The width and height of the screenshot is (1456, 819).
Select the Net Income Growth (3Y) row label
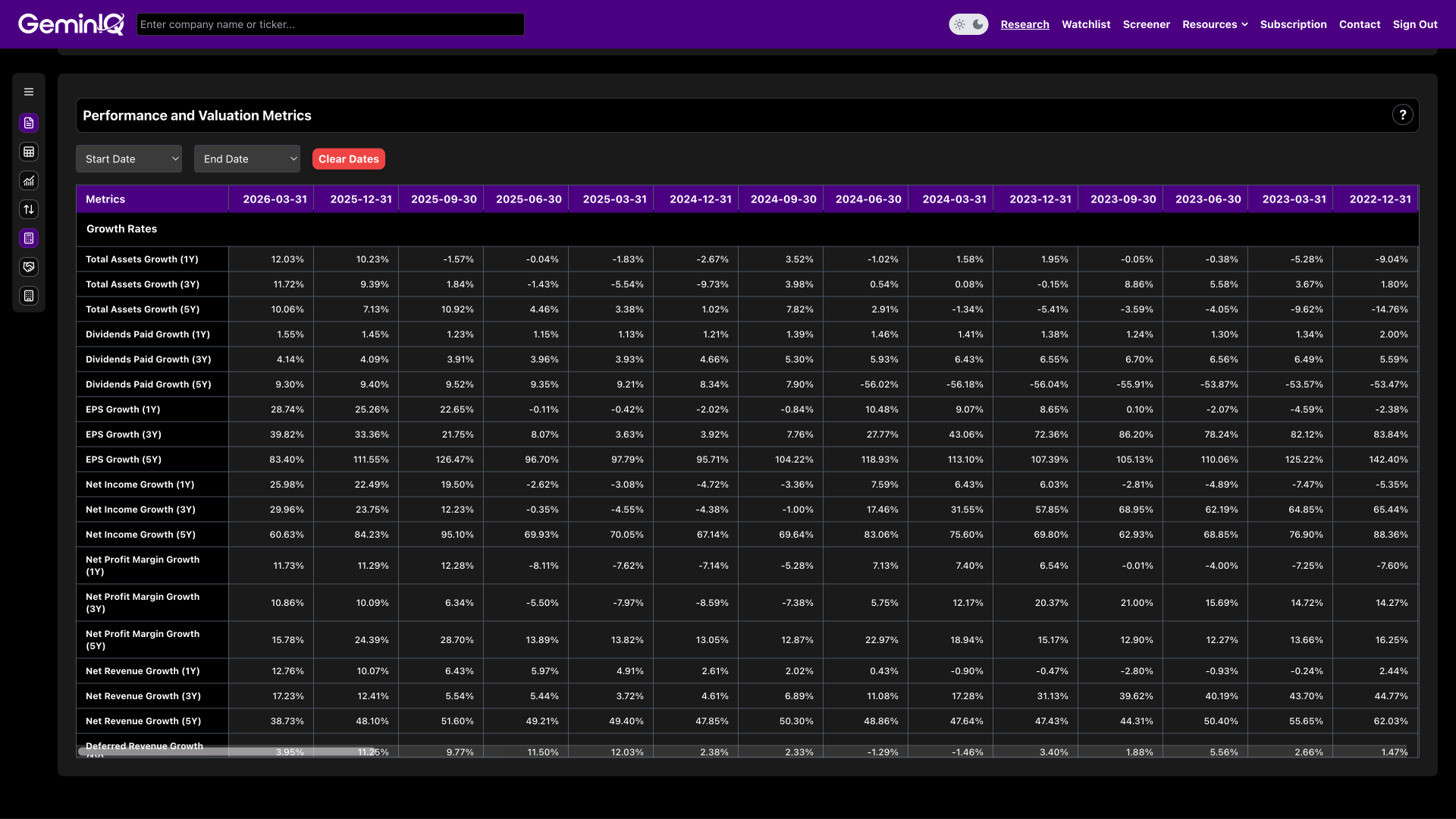coord(140,509)
